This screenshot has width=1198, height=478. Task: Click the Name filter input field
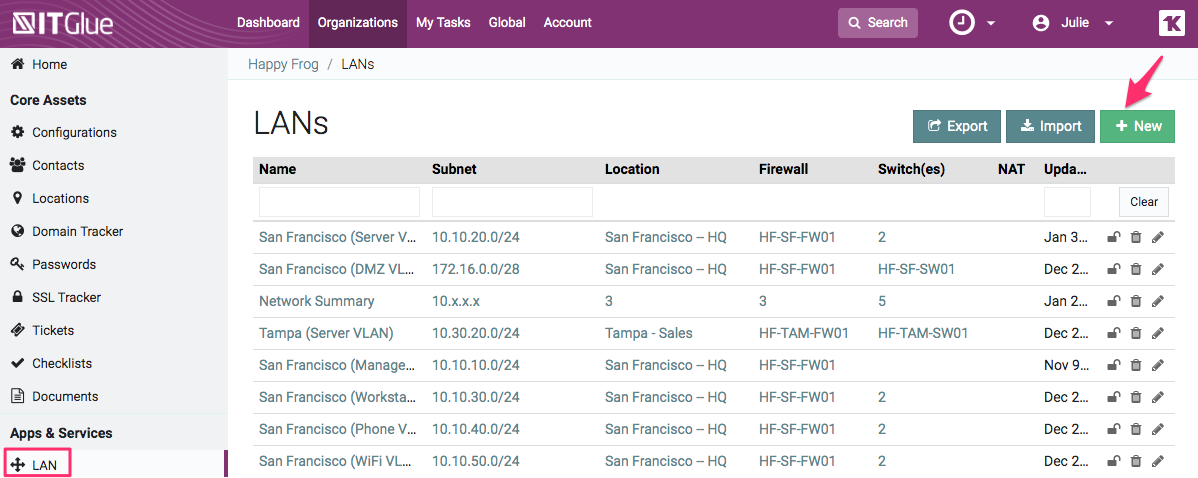339,202
